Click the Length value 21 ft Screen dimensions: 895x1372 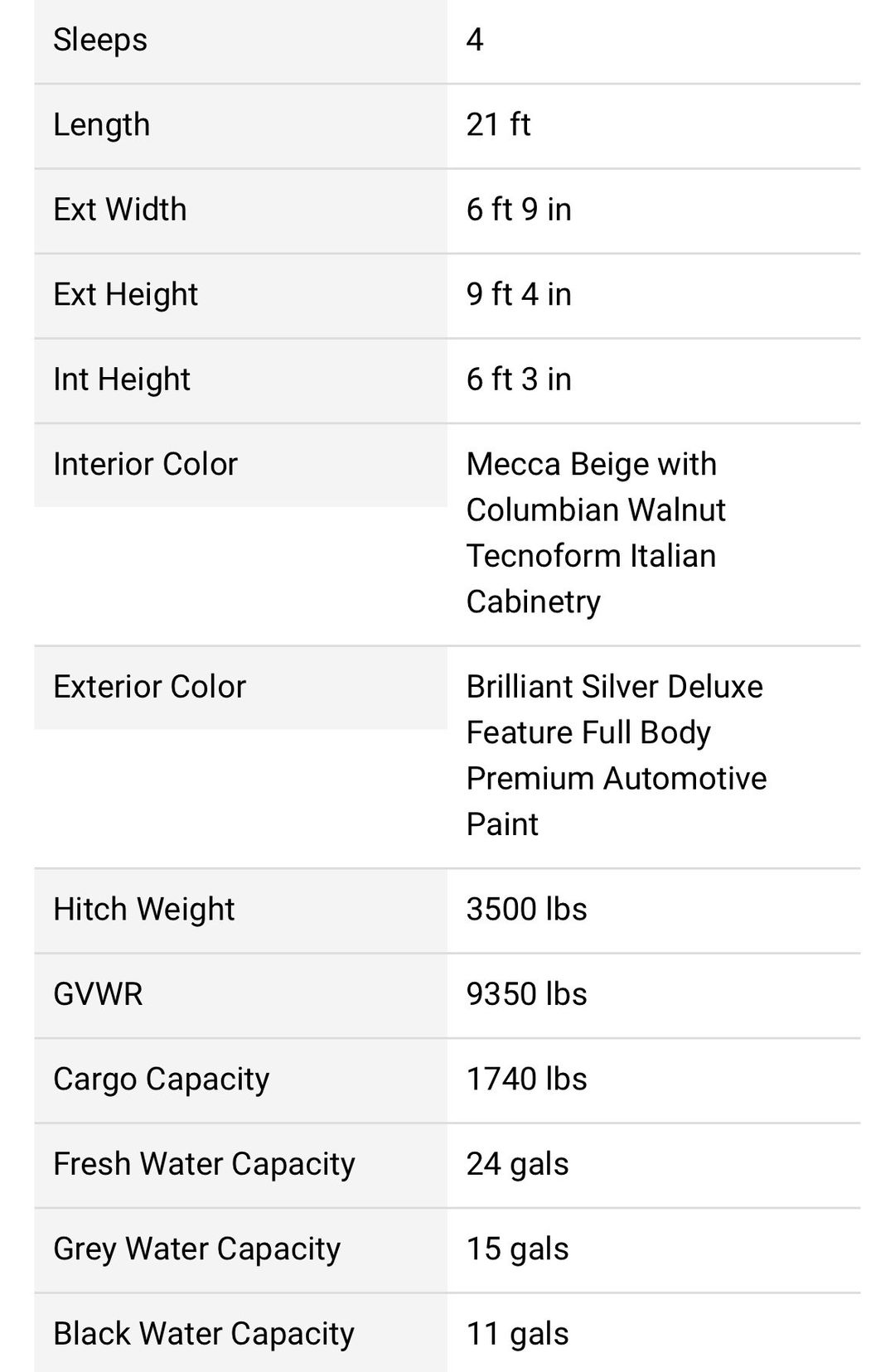498,124
